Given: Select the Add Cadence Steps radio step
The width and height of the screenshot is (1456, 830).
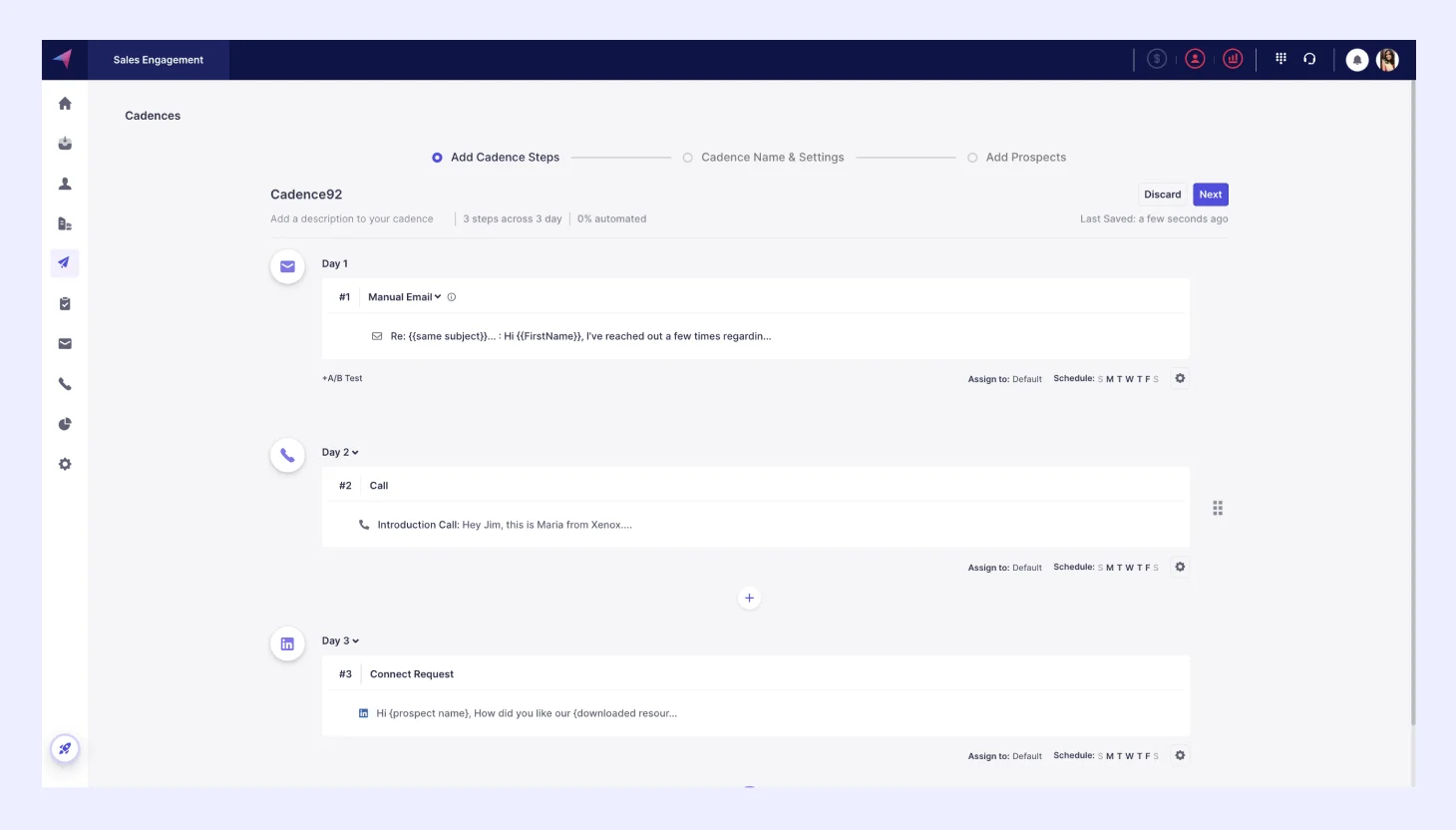Looking at the screenshot, I should click(436, 157).
